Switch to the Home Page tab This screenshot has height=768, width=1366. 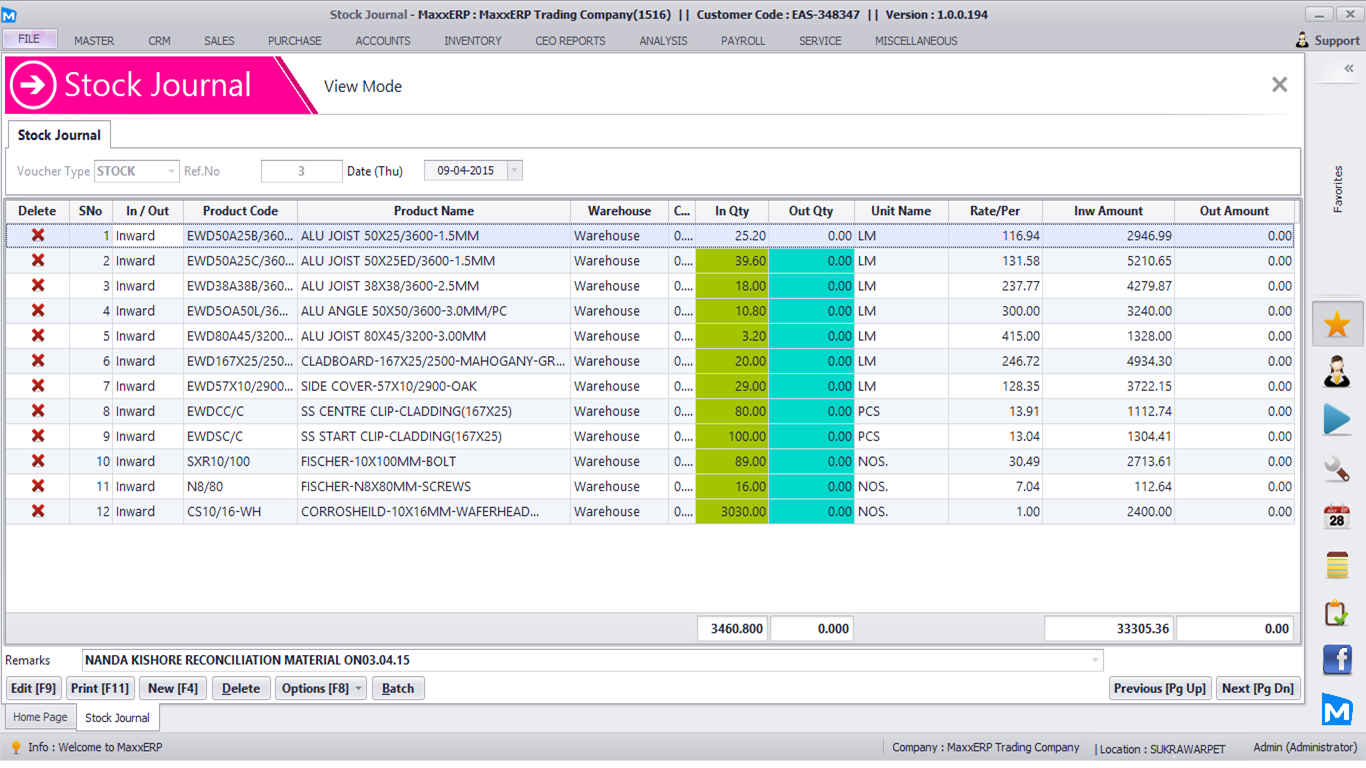[x=40, y=717]
